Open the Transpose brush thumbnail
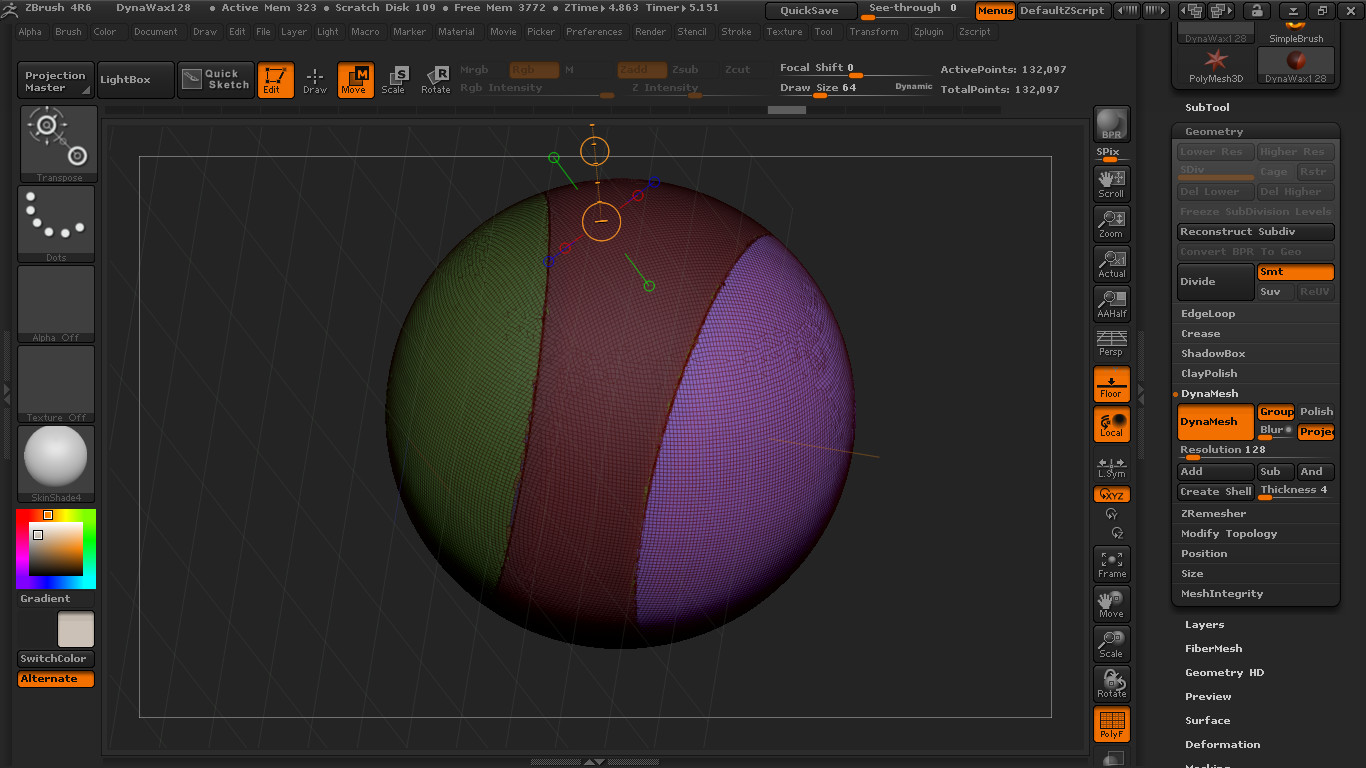This screenshot has height=768, width=1366. tap(57, 143)
